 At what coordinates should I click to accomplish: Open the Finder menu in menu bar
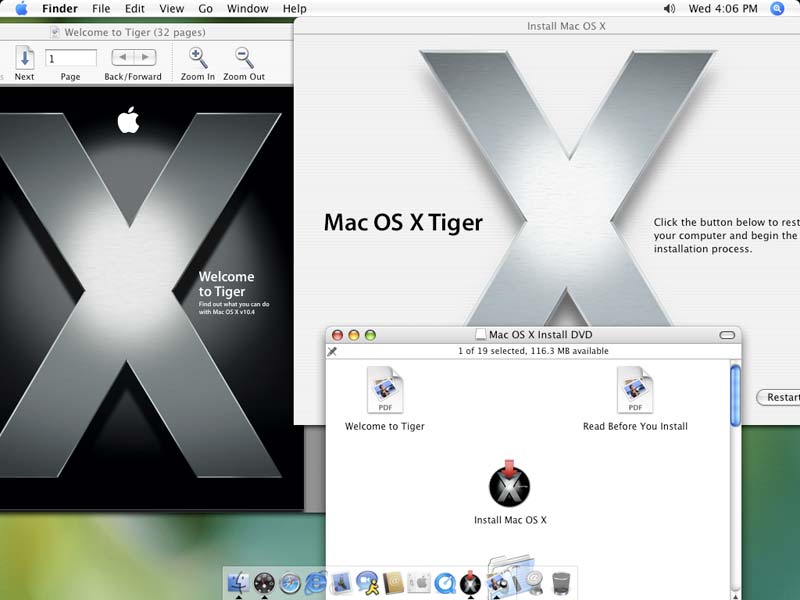(60, 9)
